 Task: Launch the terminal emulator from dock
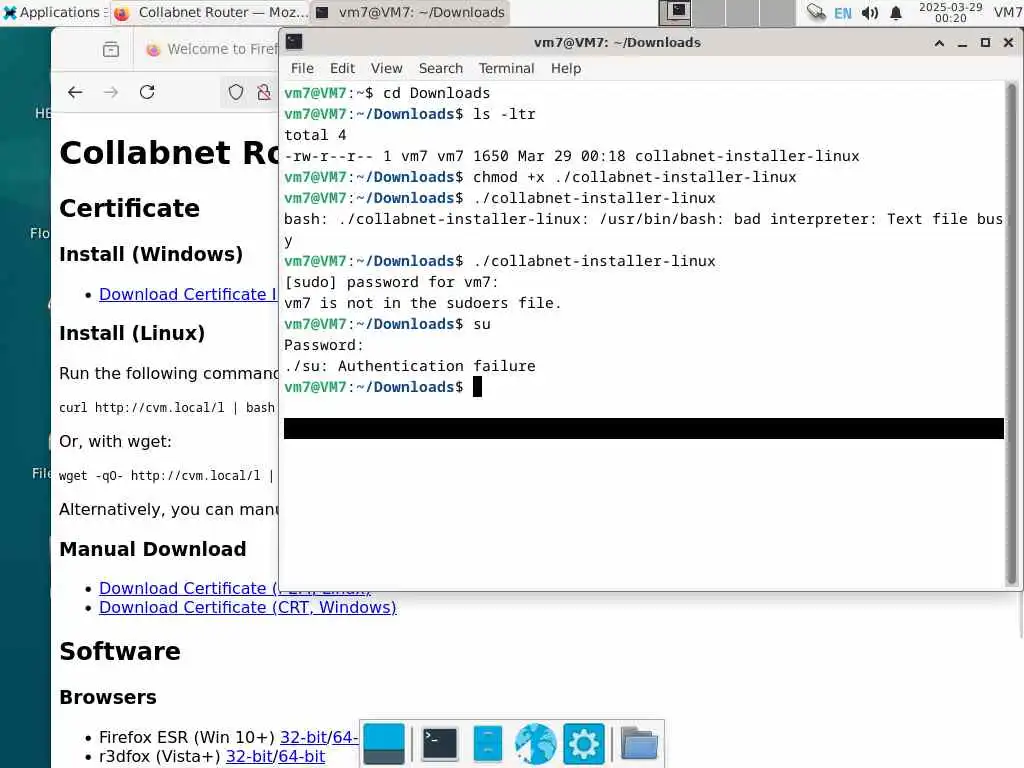(x=440, y=744)
